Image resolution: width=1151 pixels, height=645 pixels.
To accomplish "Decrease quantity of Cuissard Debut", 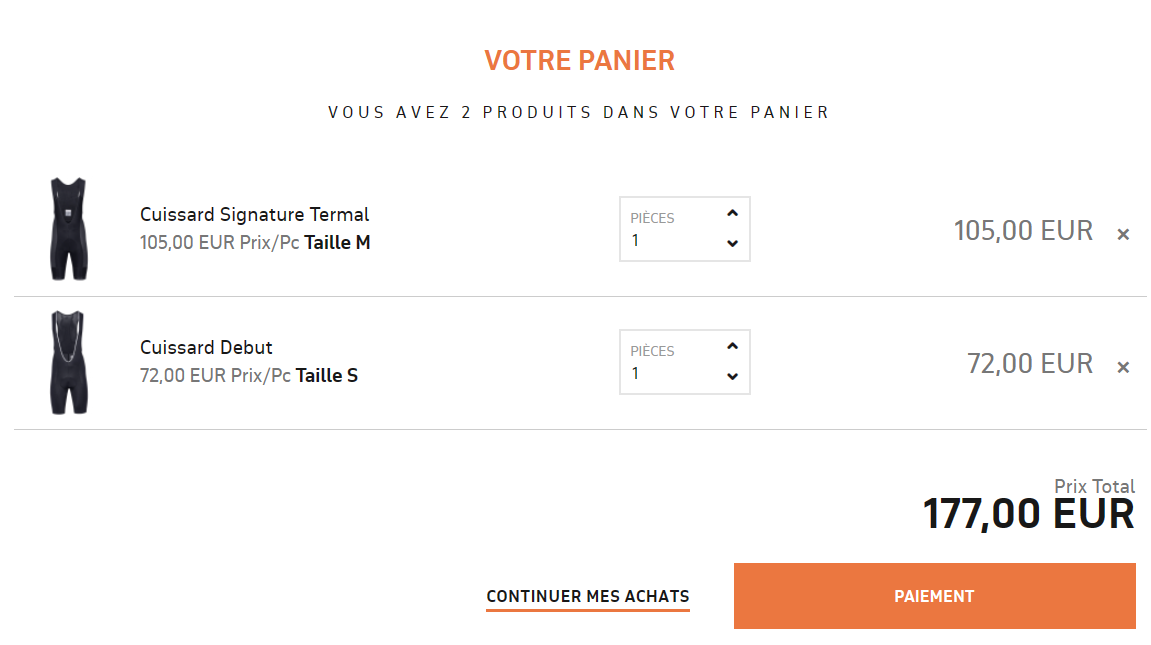I will click(x=732, y=376).
